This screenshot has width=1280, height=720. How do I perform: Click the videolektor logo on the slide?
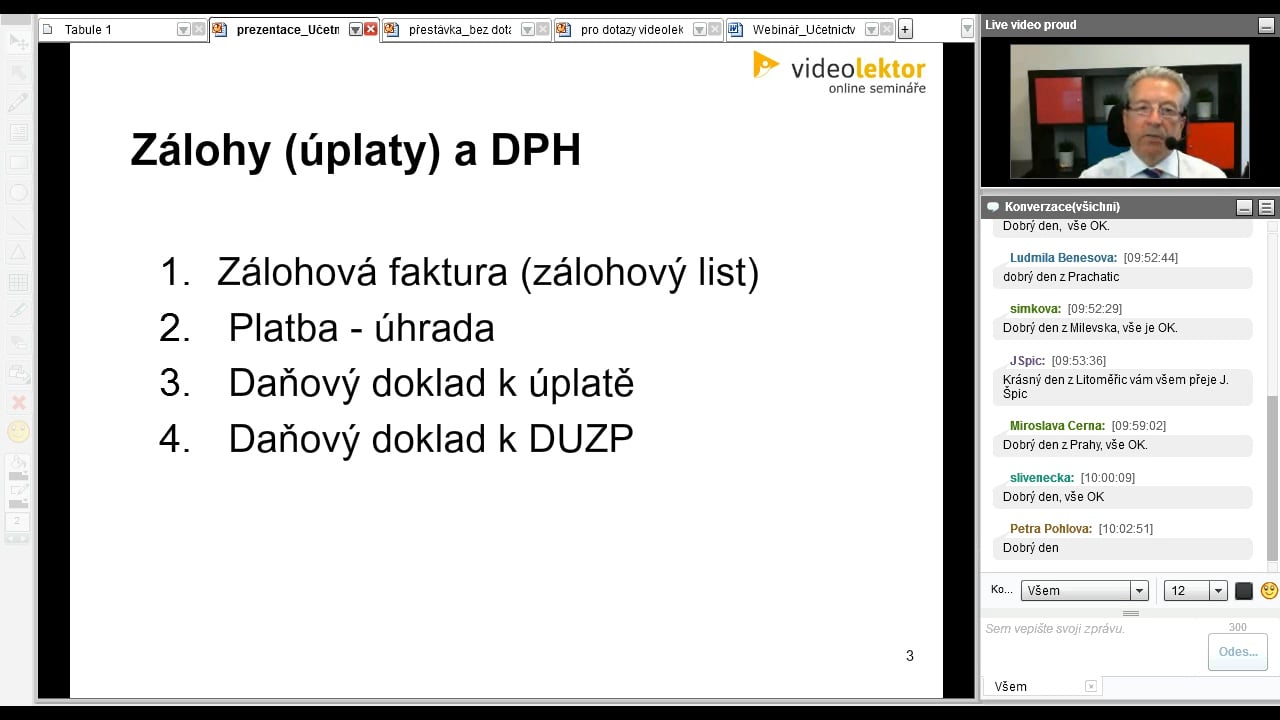[839, 73]
